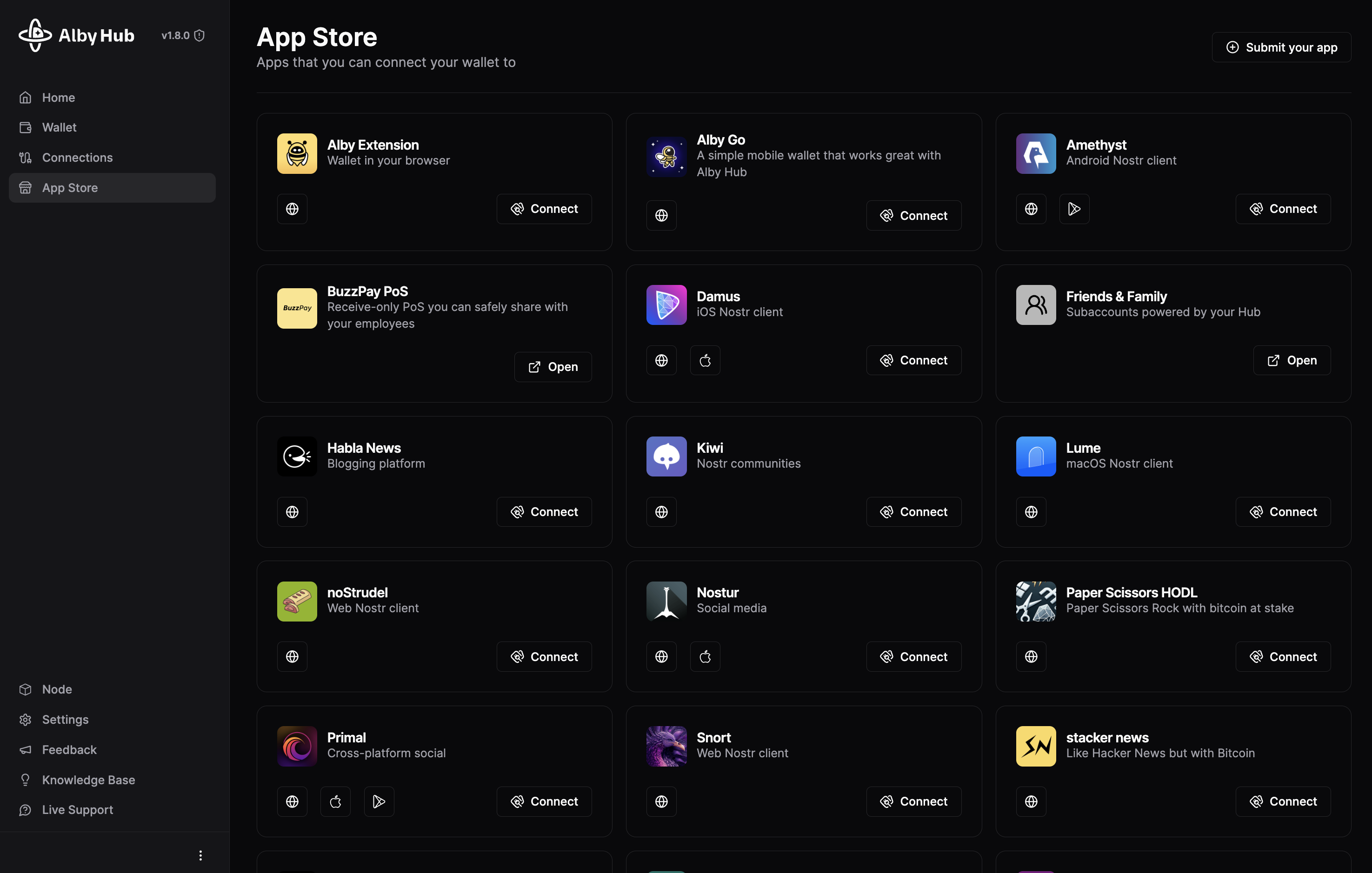
Task: Open Kiwi website globe icon
Action: (x=661, y=512)
